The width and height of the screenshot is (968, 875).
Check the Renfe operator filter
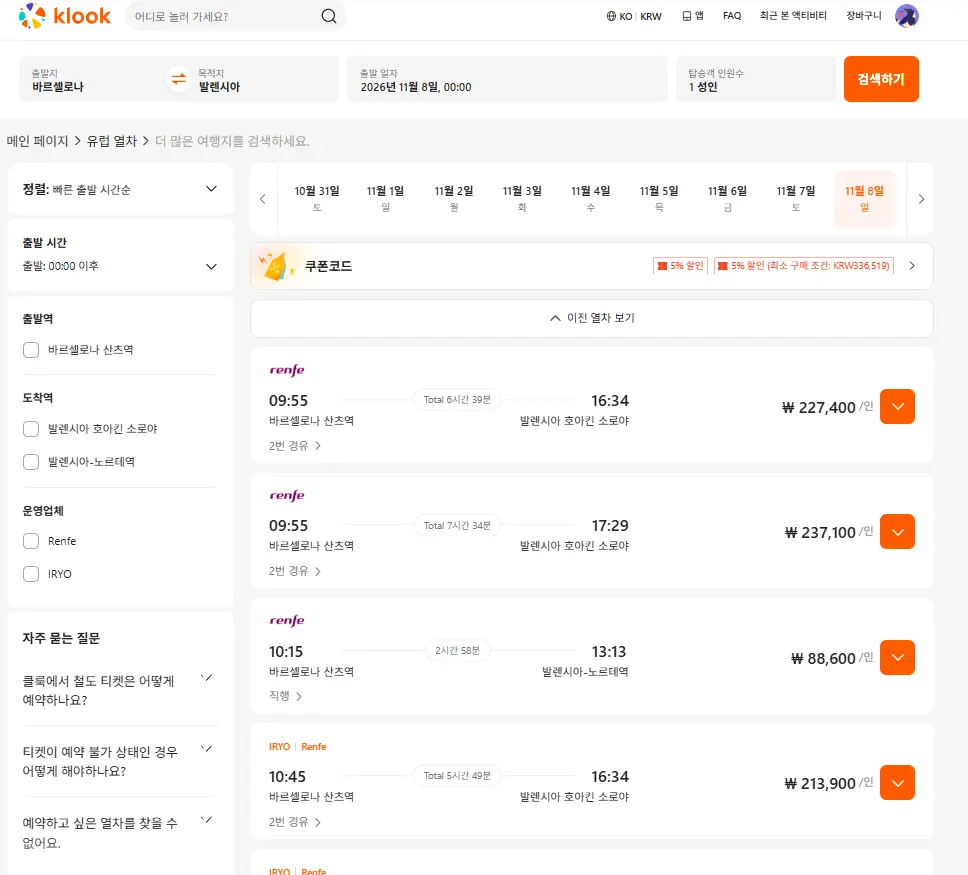click(x=31, y=541)
